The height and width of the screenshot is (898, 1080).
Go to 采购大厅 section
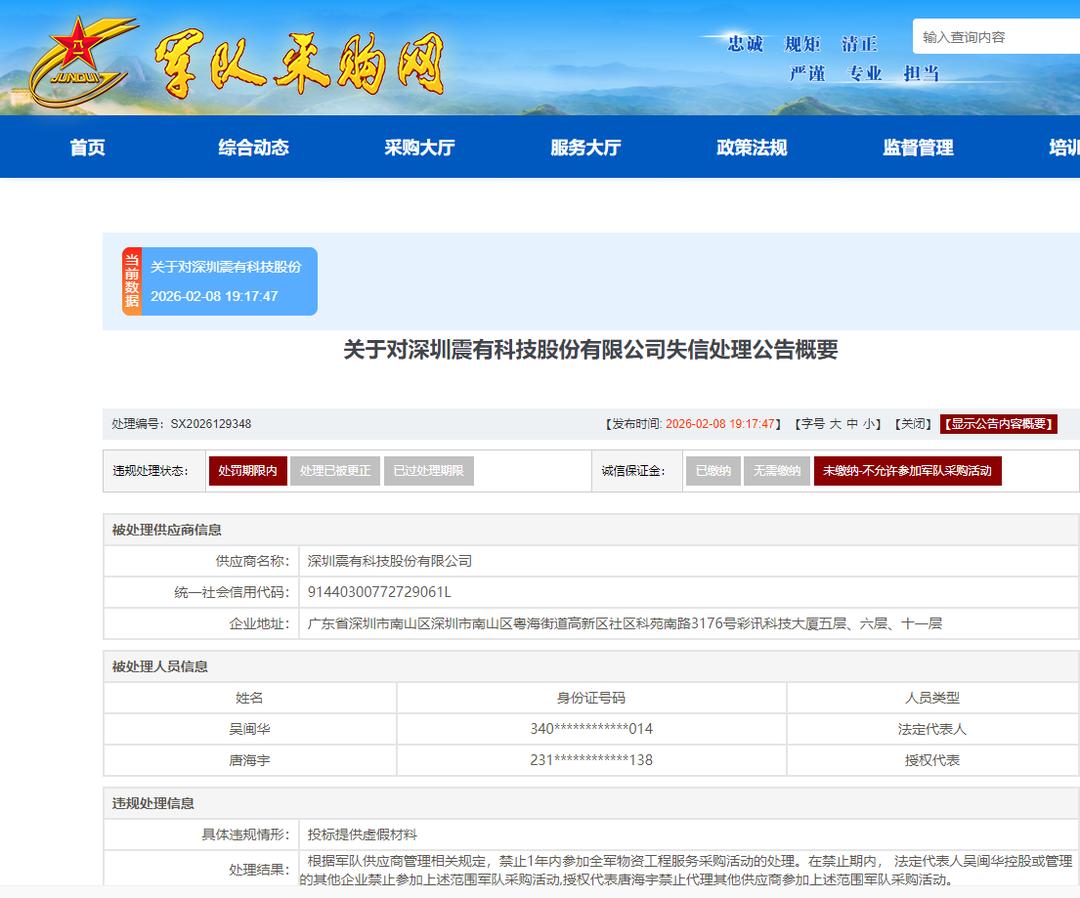pyautogui.click(x=419, y=147)
